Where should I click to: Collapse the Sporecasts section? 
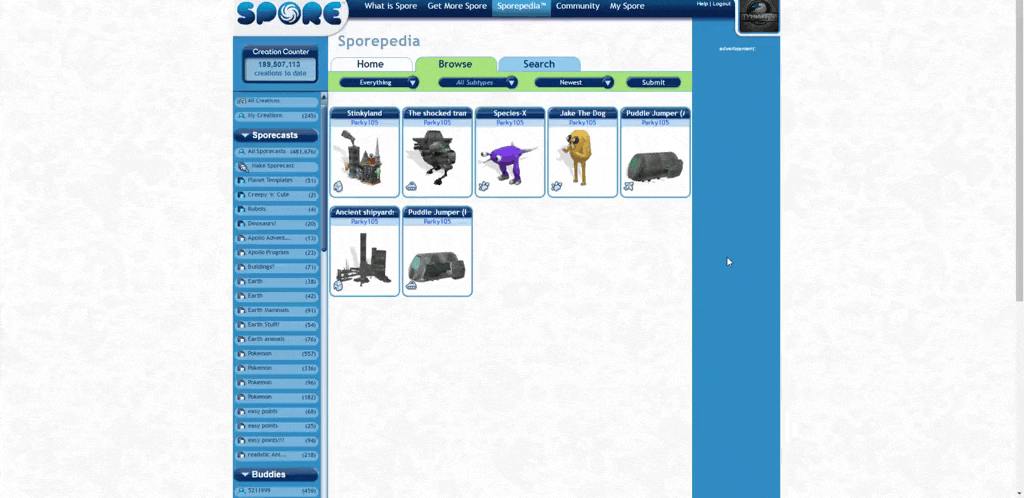tap(244, 136)
